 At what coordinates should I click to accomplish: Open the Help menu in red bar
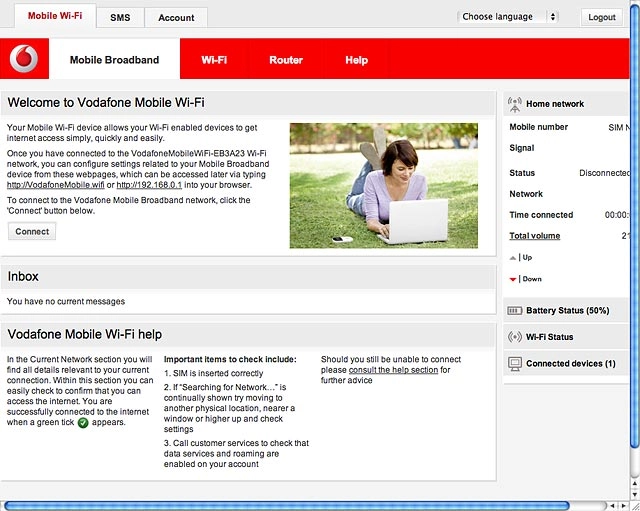tap(356, 60)
